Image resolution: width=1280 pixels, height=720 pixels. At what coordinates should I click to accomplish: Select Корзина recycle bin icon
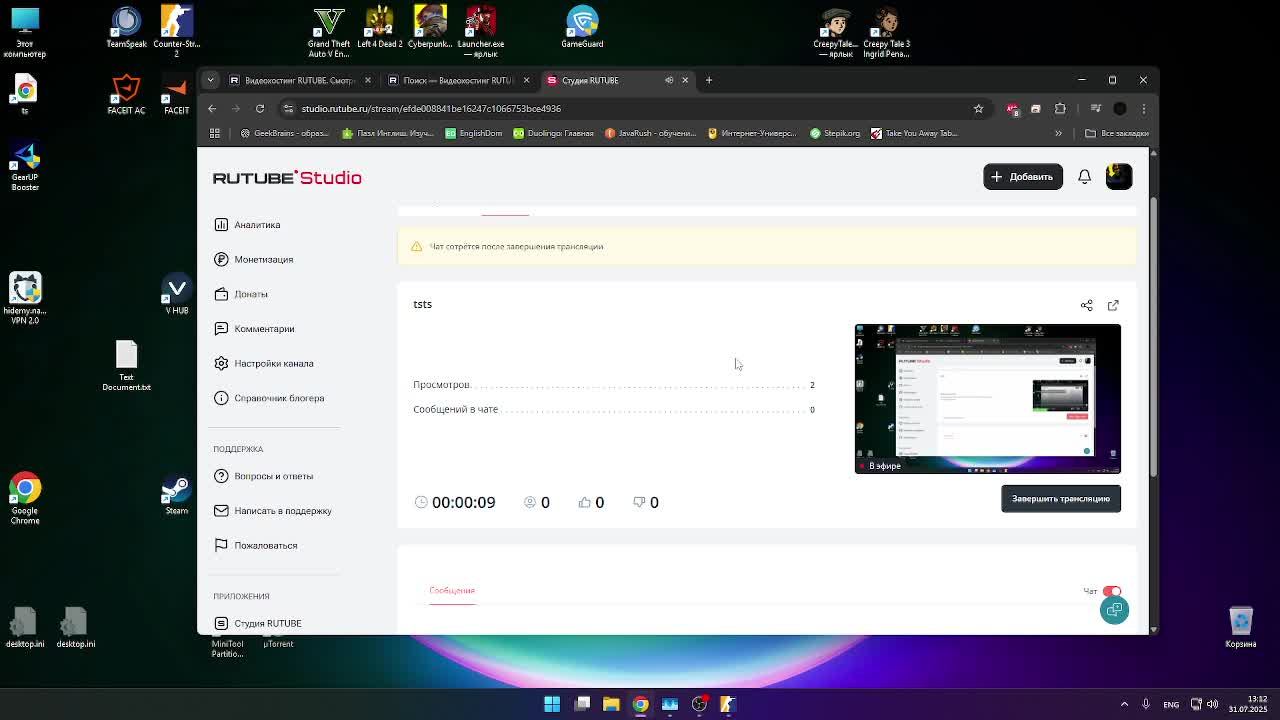(x=1241, y=628)
